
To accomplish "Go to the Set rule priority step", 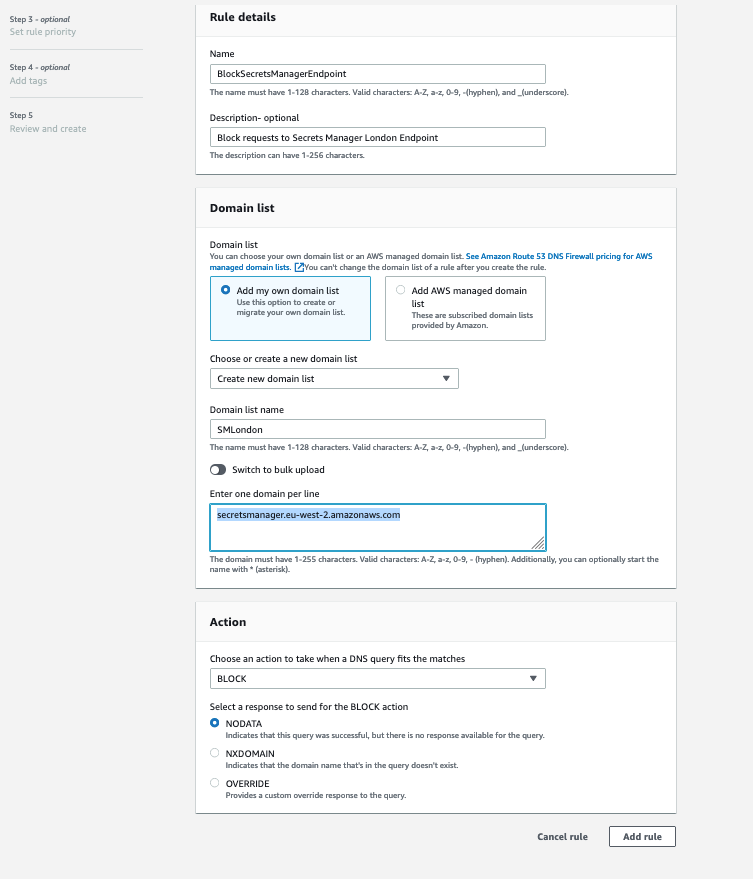I will coord(42,31).
